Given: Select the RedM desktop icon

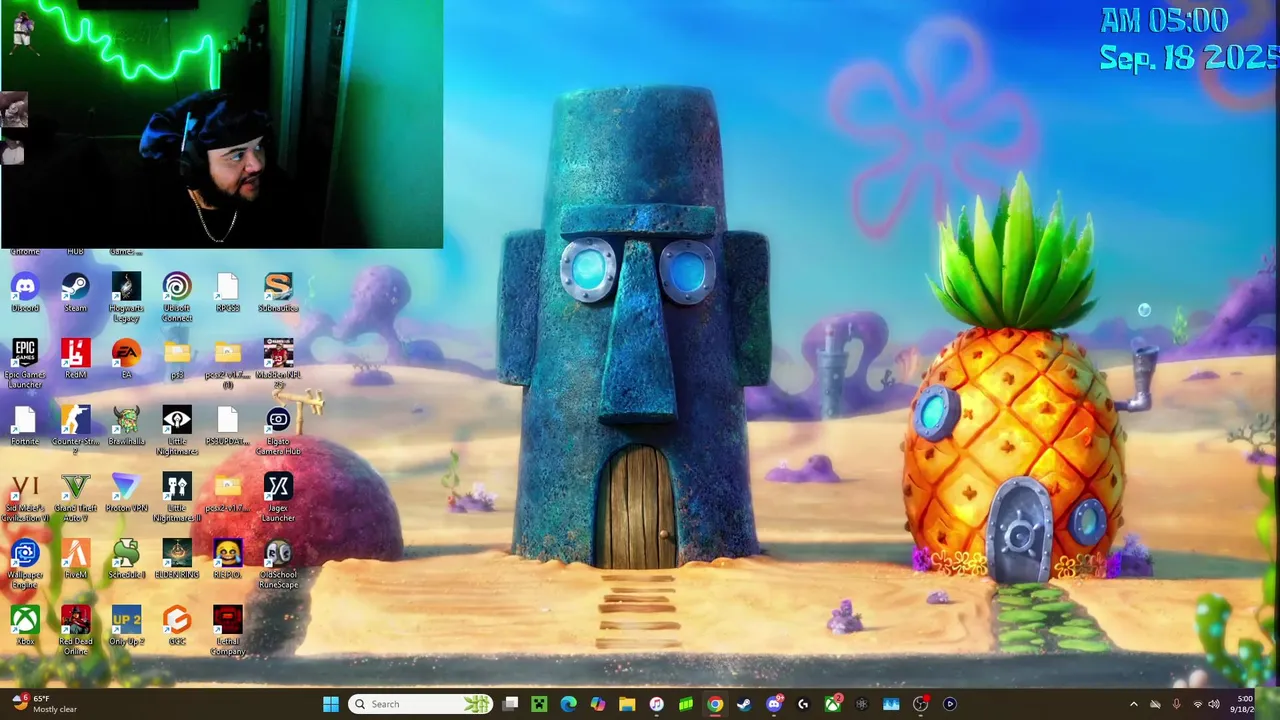Looking at the screenshot, I should [75, 360].
